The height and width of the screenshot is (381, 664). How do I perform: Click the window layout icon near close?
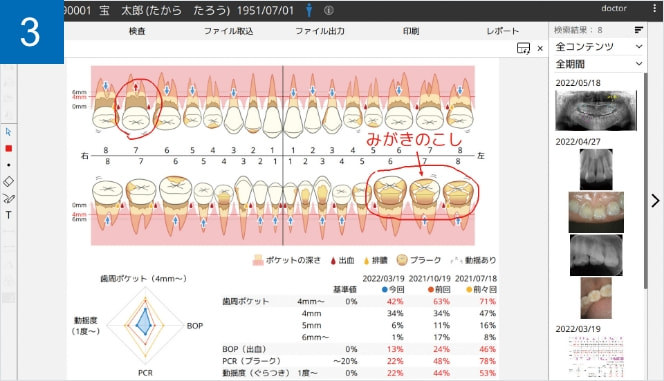pos(523,48)
